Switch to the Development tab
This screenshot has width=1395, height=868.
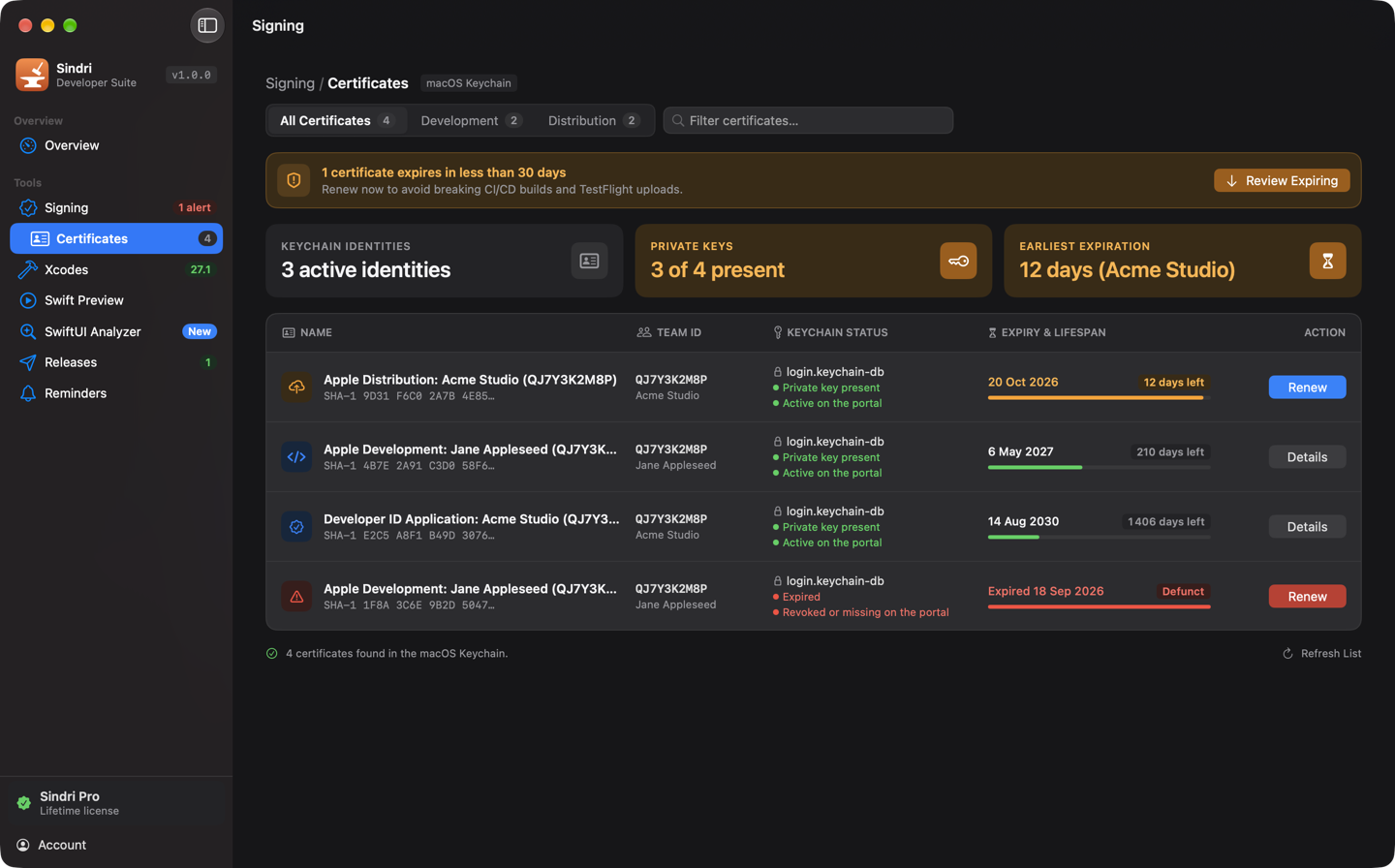[471, 120]
